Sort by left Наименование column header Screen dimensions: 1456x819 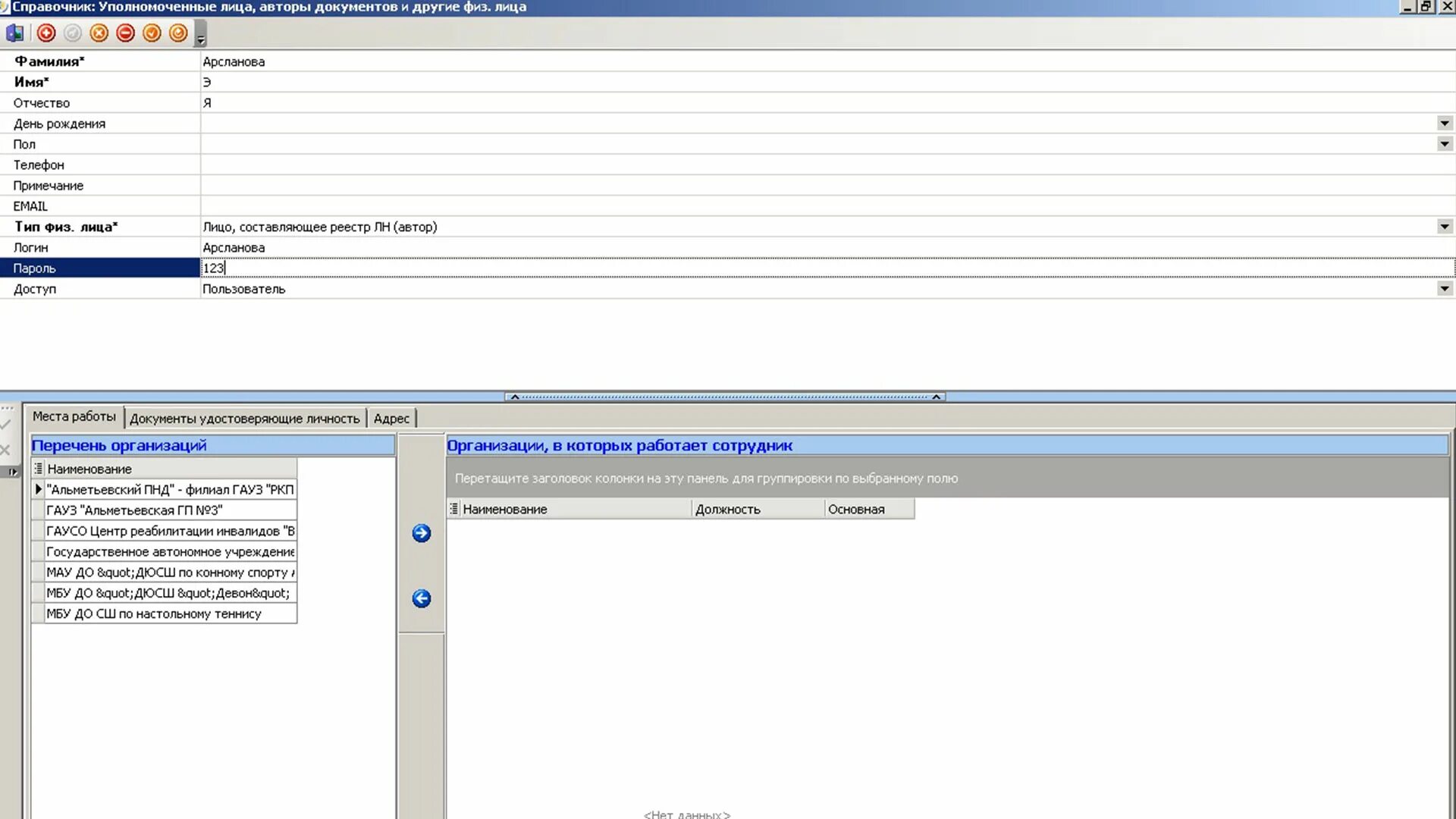click(x=171, y=469)
